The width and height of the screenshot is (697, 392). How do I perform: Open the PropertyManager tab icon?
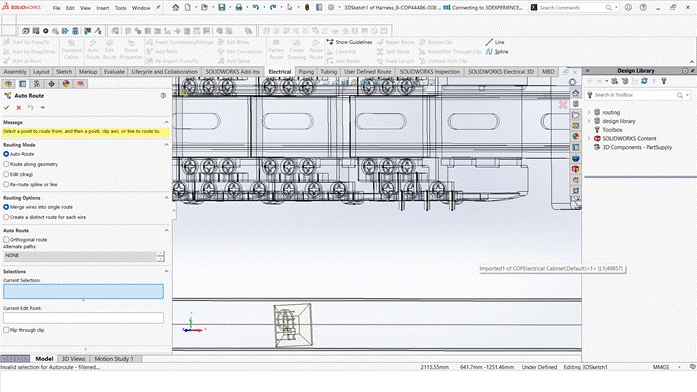point(23,84)
